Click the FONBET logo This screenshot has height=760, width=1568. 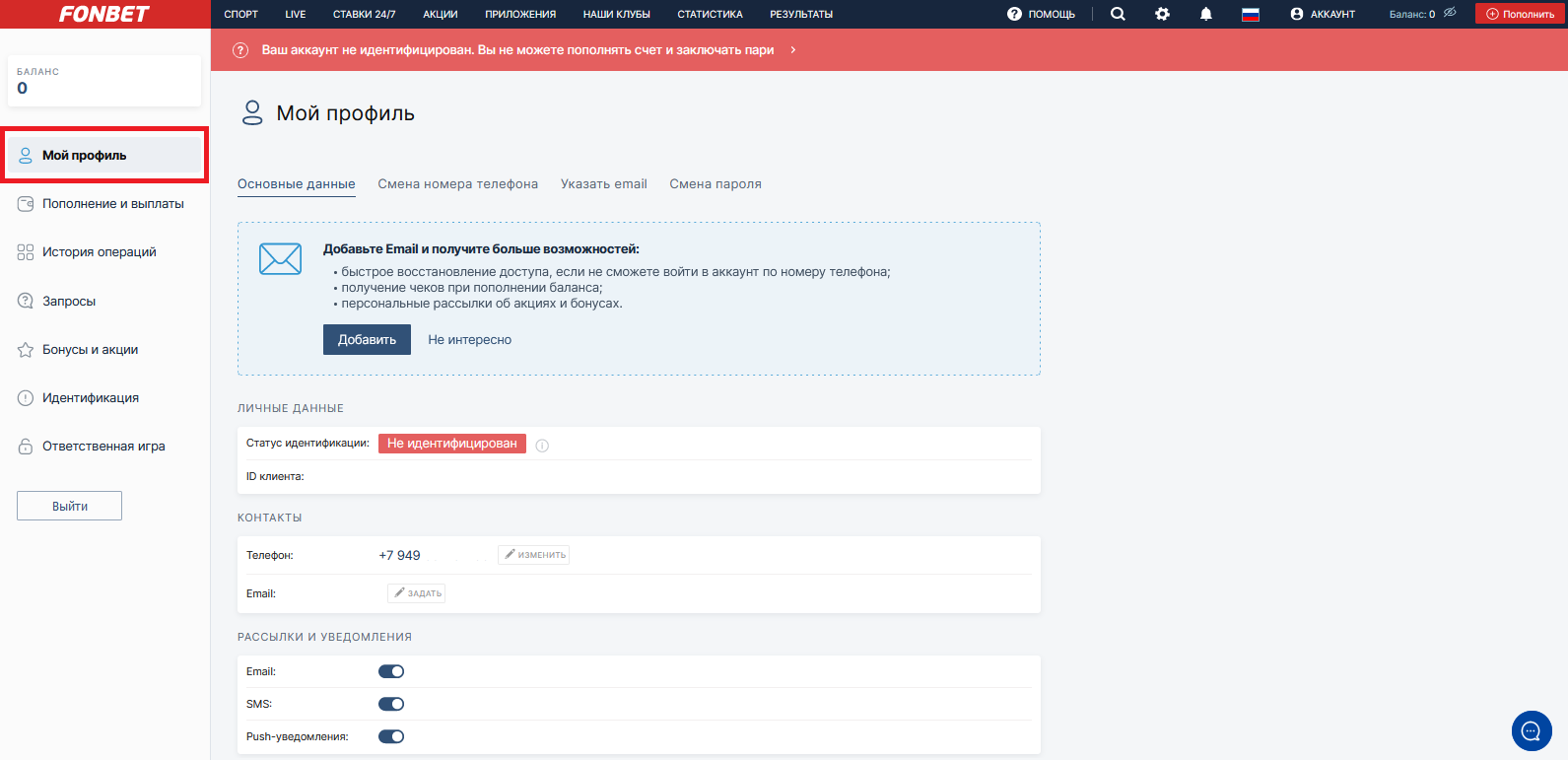[103, 14]
